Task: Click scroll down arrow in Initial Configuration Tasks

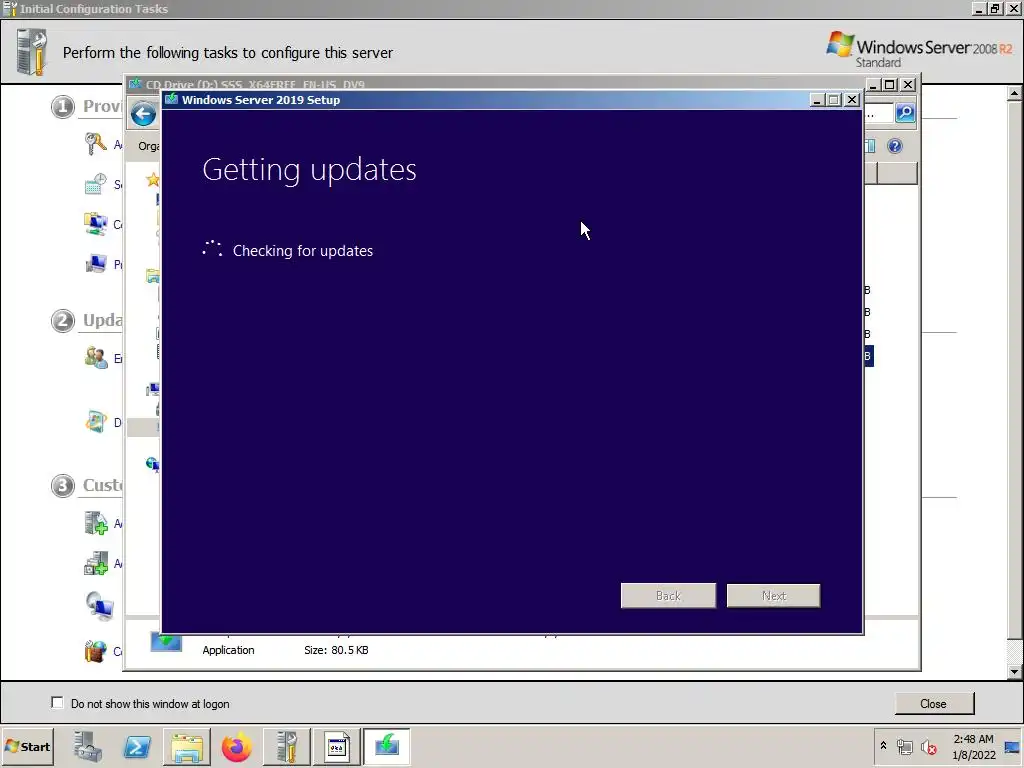Action: pyautogui.click(x=1014, y=671)
